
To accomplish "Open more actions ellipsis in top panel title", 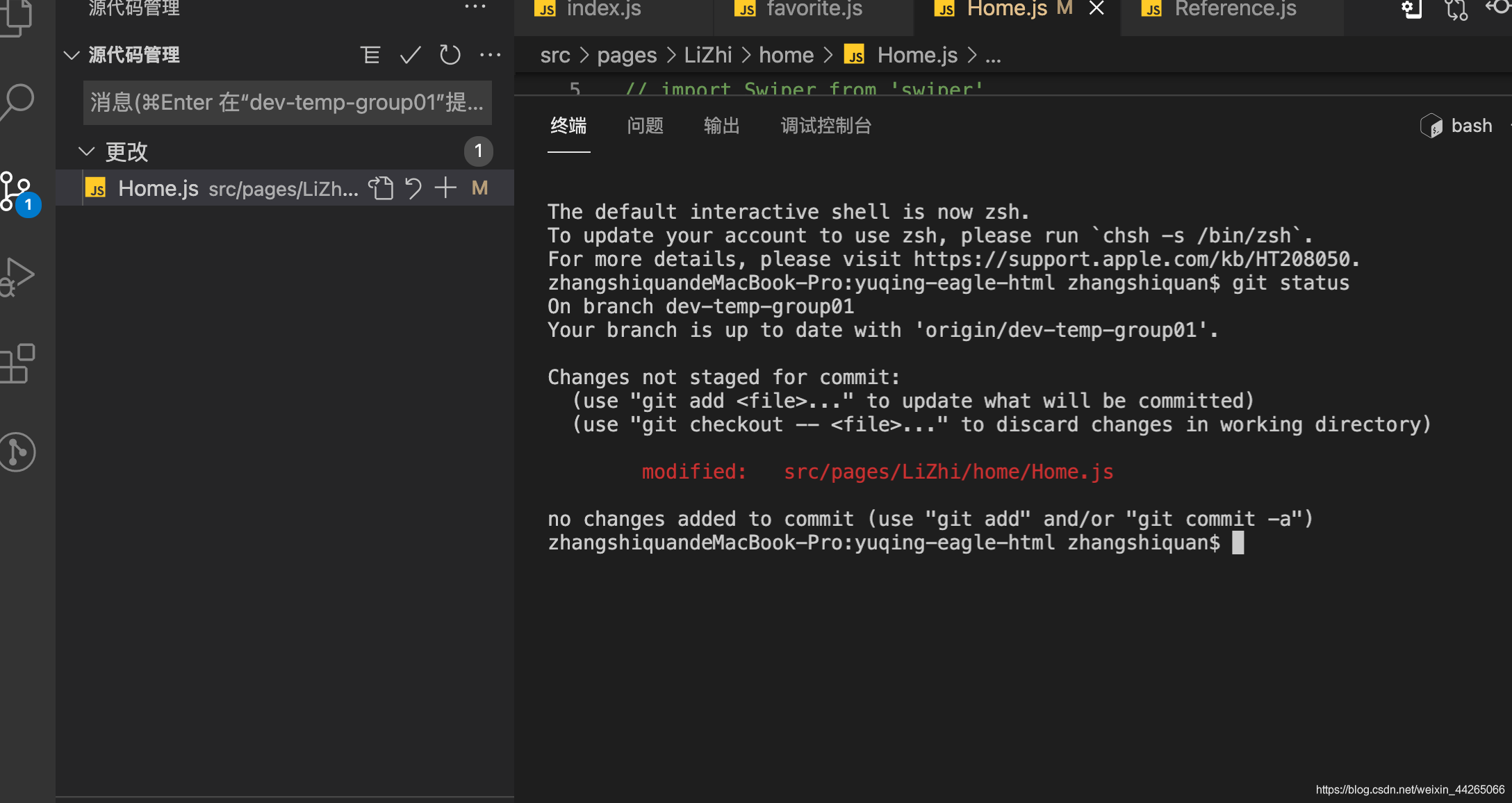I will pyautogui.click(x=475, y=7).
